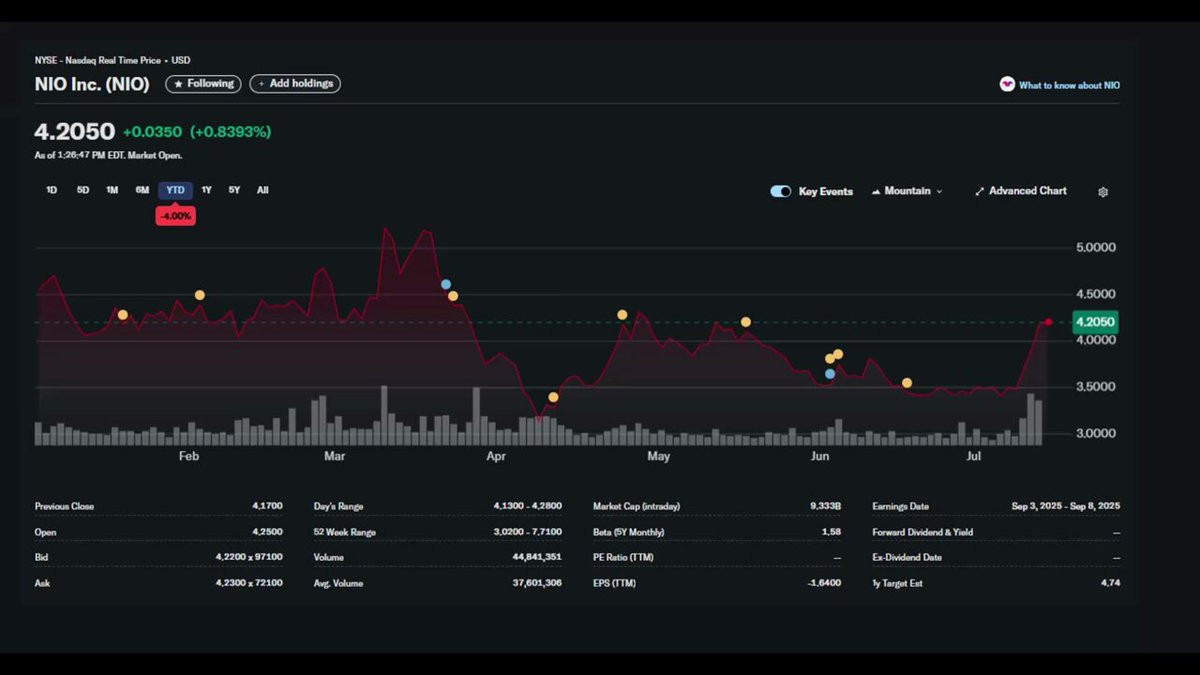The width and height of the screenshot is (1200, 675).
Task: Click the NIO Inc. (NIO) title
Action: pyautogui.click(x=92, y=85)
